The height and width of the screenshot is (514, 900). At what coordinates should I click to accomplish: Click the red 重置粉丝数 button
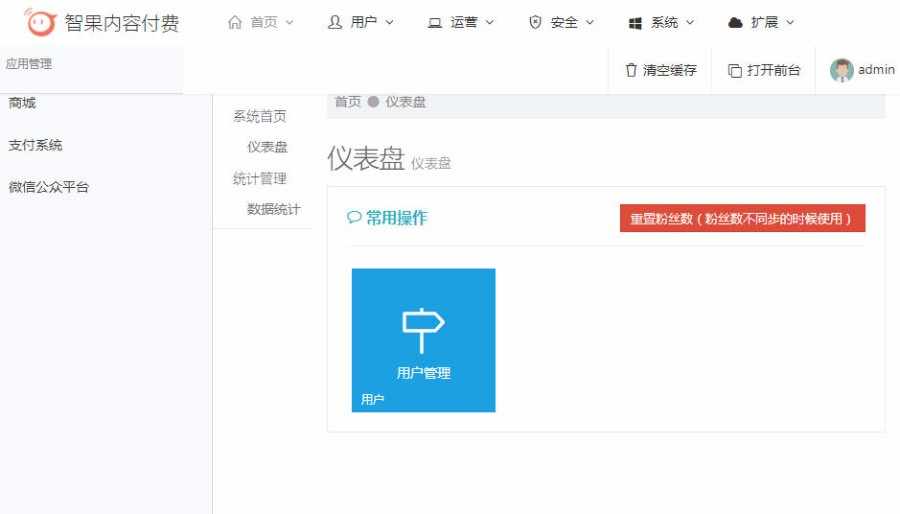(742, 218)
